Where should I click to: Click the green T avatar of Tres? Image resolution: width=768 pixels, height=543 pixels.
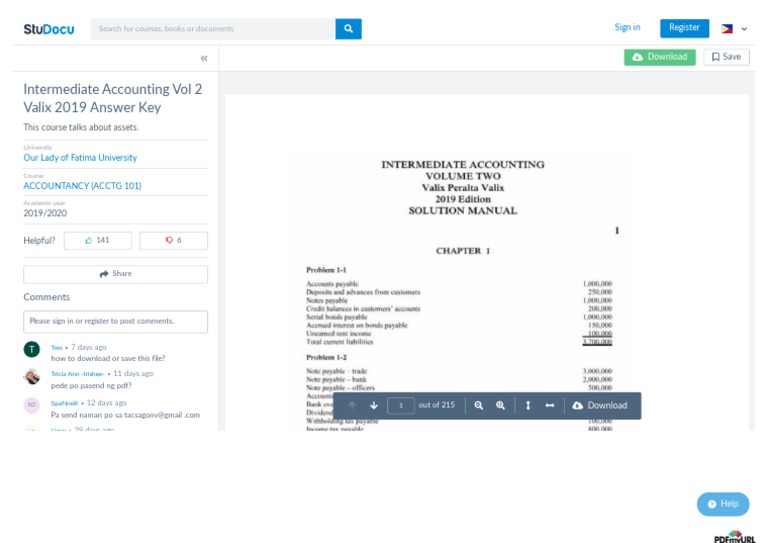click(x=32, y=350)
